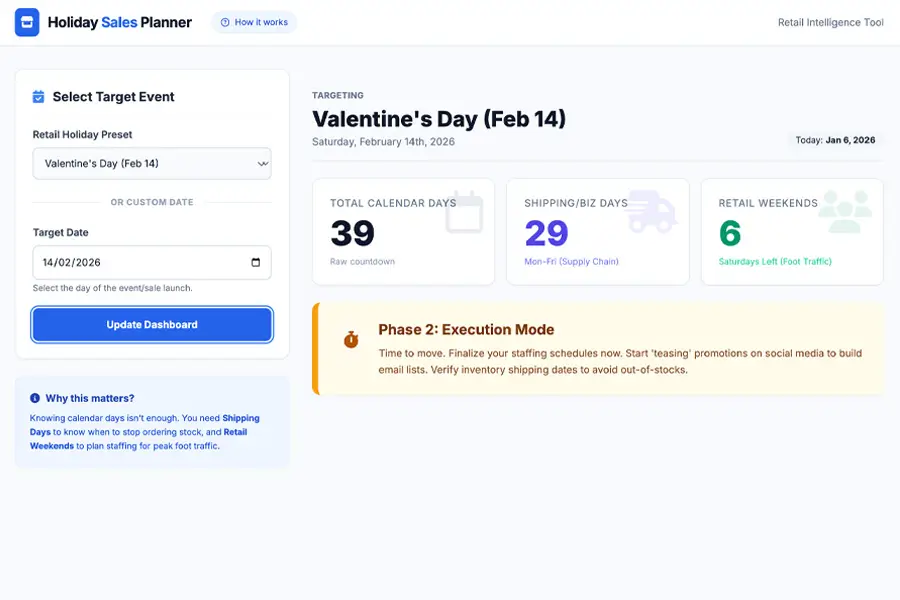Viewport: 900px width, 600px height.
Task: Click the info icon next to Why this matters
Action: pos(35,398)
